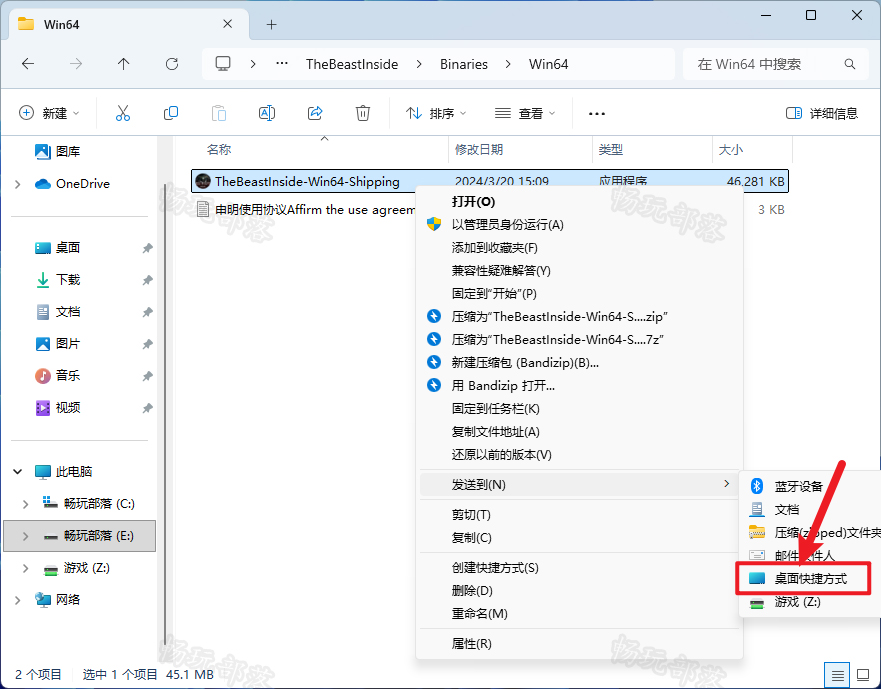This screenshot has height=689, width=881.
Task: Choose 剪切(T) from the context menu
Action: pos(579,515)
